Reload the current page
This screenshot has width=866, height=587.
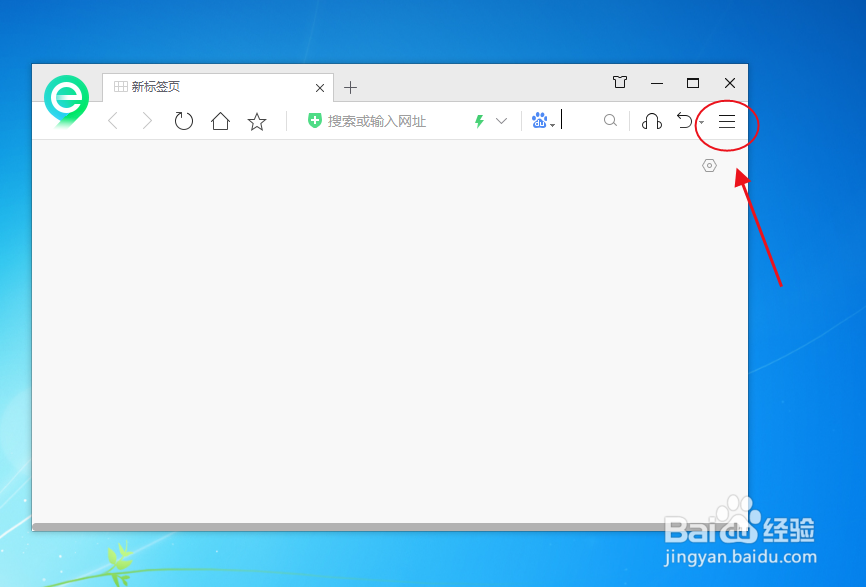183,120
